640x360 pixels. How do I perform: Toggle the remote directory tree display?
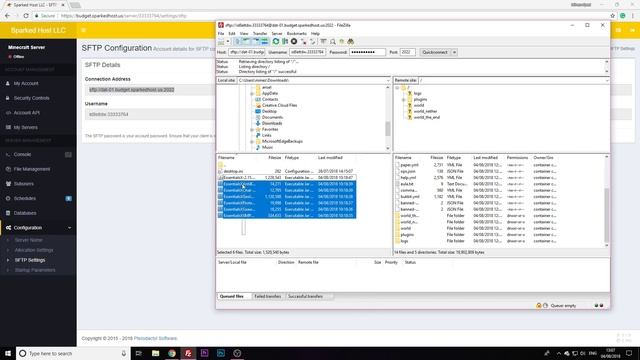pos(256,42)
